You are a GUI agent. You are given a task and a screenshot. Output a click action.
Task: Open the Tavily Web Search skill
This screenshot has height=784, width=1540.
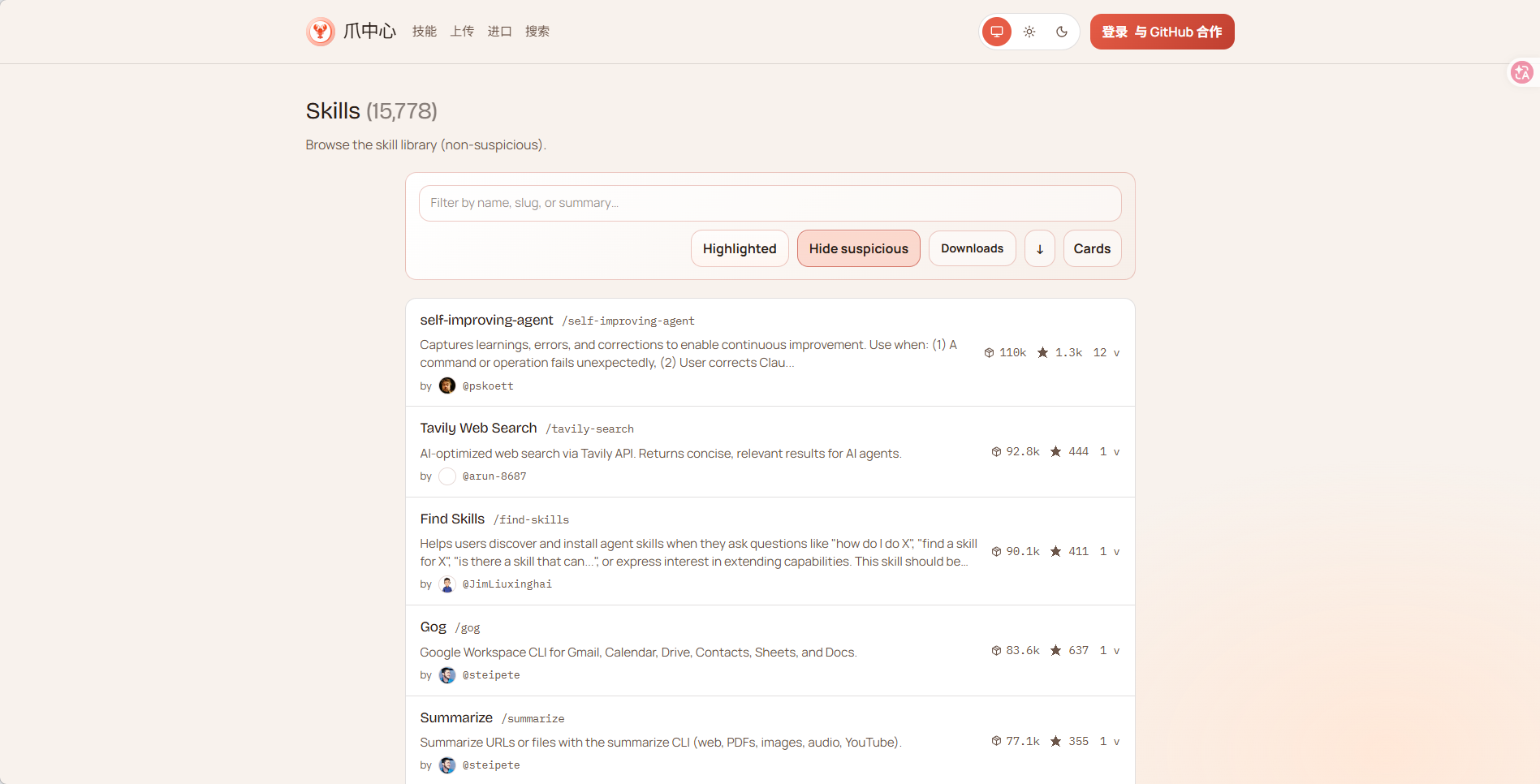coord(478,428)
